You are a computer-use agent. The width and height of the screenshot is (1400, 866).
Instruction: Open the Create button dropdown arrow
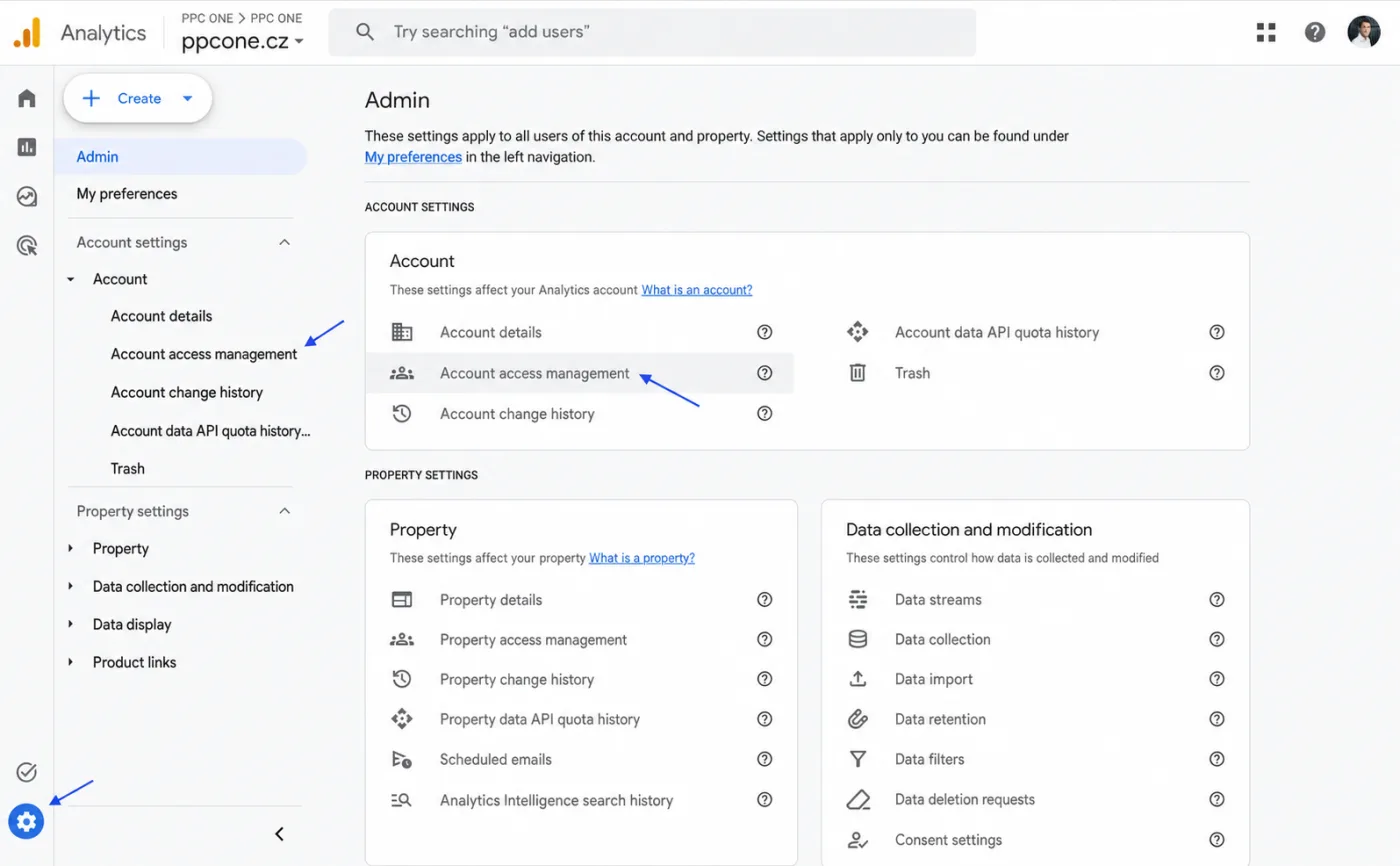coord(187,98)
